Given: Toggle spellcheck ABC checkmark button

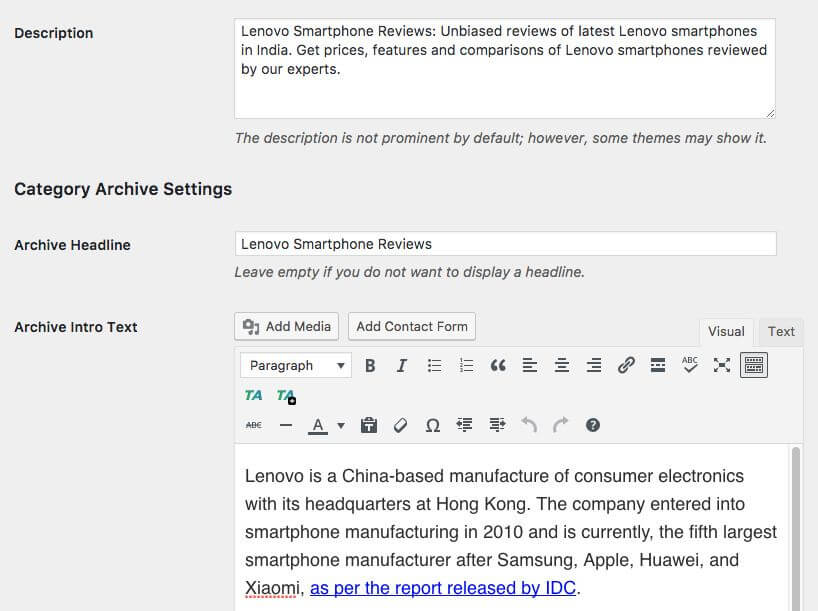Looking at the screenshot, I should [x=690, y=366].
